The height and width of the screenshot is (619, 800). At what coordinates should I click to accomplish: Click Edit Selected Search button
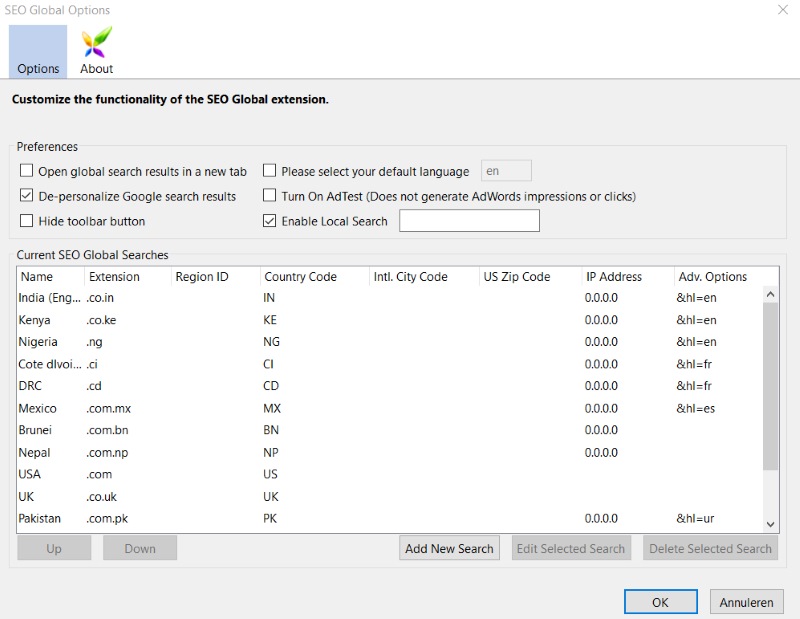click(571, 548)
